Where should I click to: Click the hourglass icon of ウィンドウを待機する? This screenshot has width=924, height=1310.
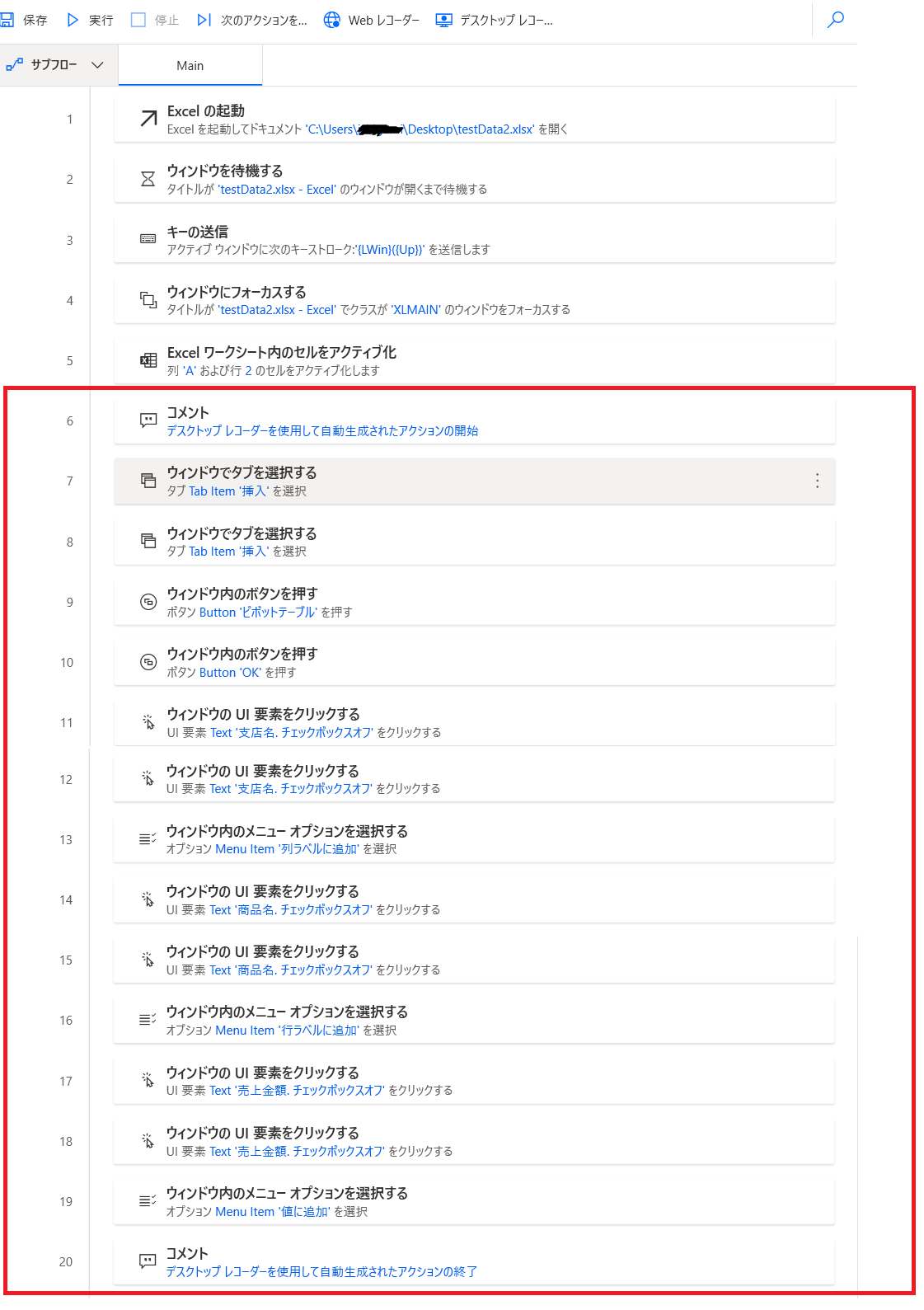click(x=148, y=179)
